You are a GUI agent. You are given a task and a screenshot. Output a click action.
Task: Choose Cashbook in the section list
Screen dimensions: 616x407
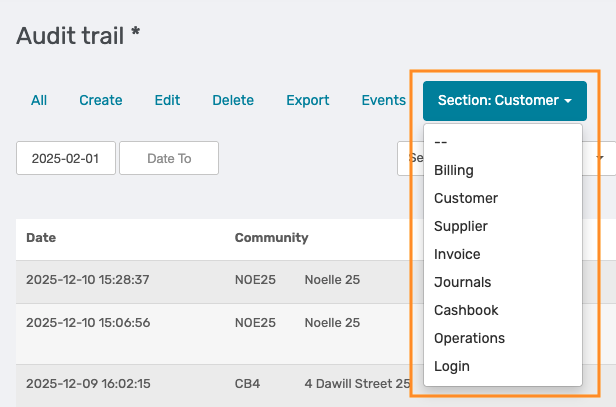click(x=466, y=310)
